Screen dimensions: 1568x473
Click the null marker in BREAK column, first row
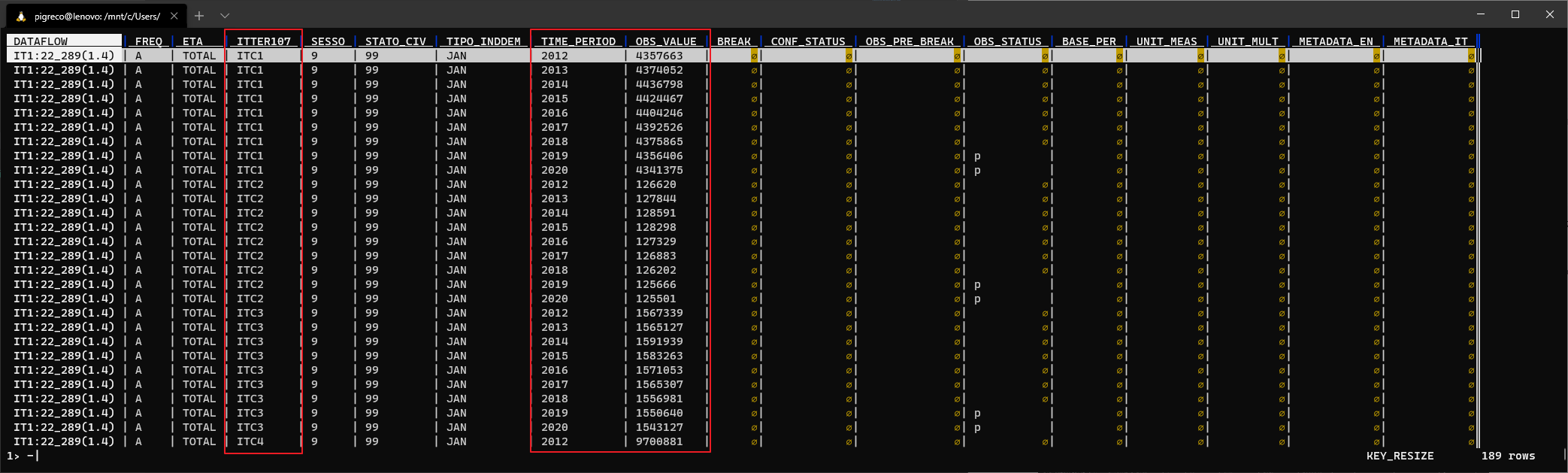pyautogui.click(x=754, y=56)
